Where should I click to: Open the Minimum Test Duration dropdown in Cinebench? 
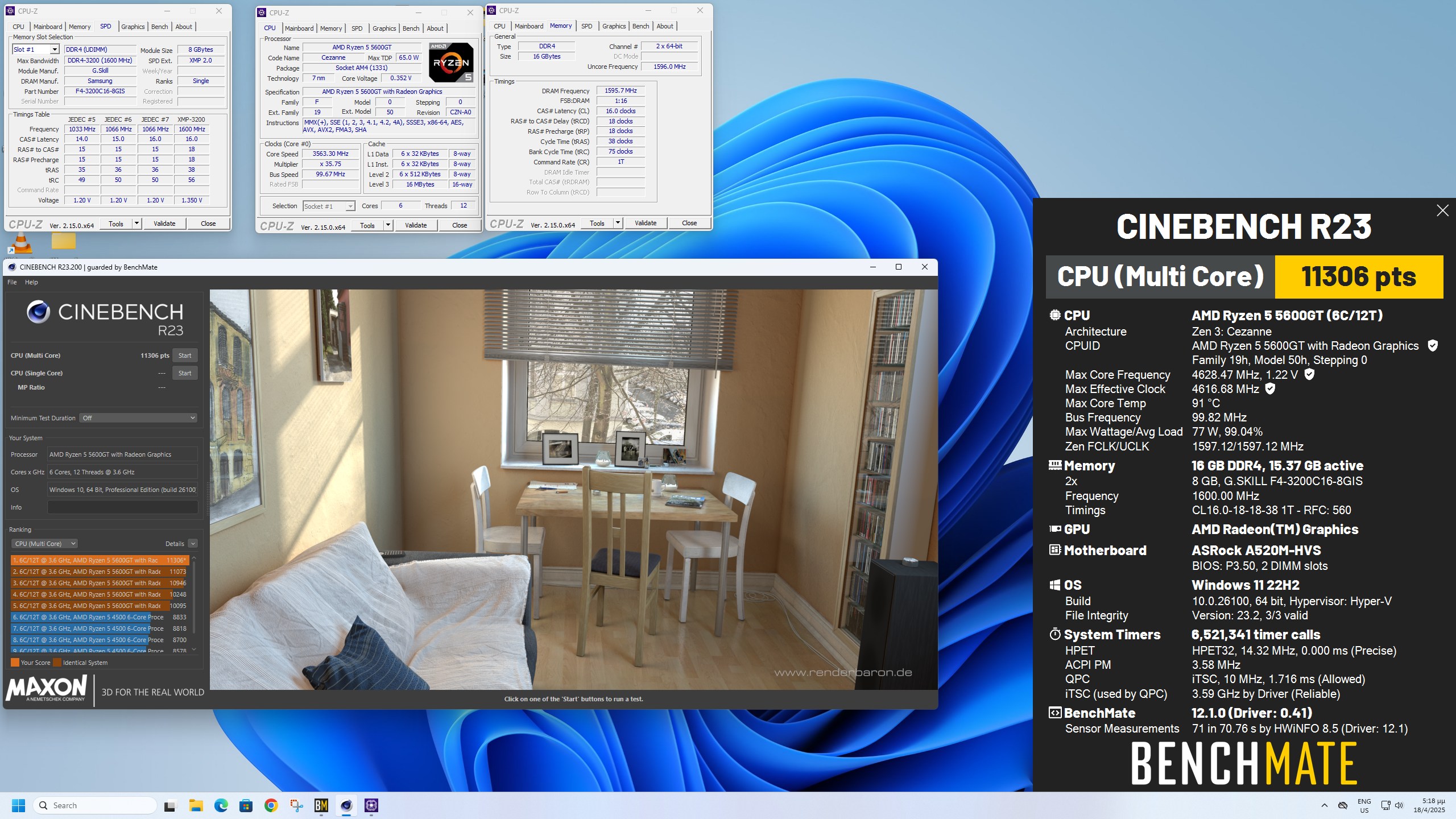tap(138, 418)
